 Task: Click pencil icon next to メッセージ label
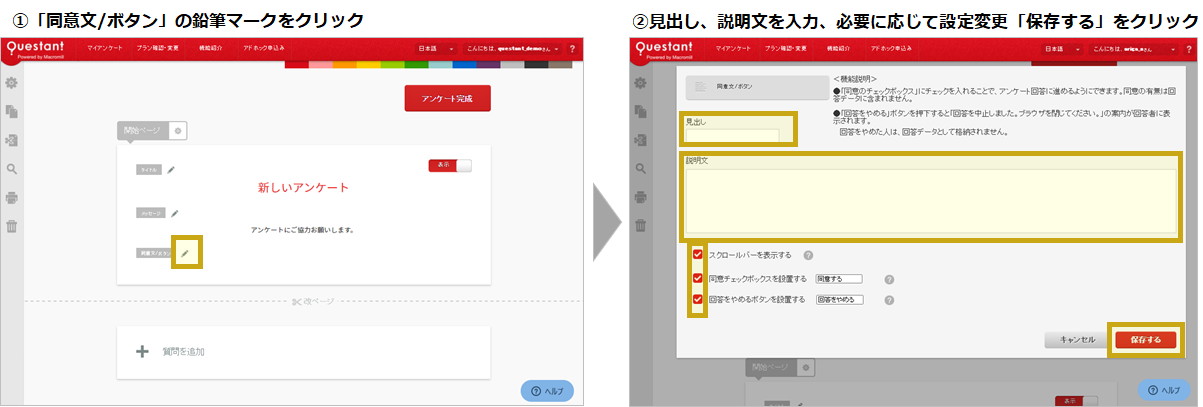click(x=175, y=212)
